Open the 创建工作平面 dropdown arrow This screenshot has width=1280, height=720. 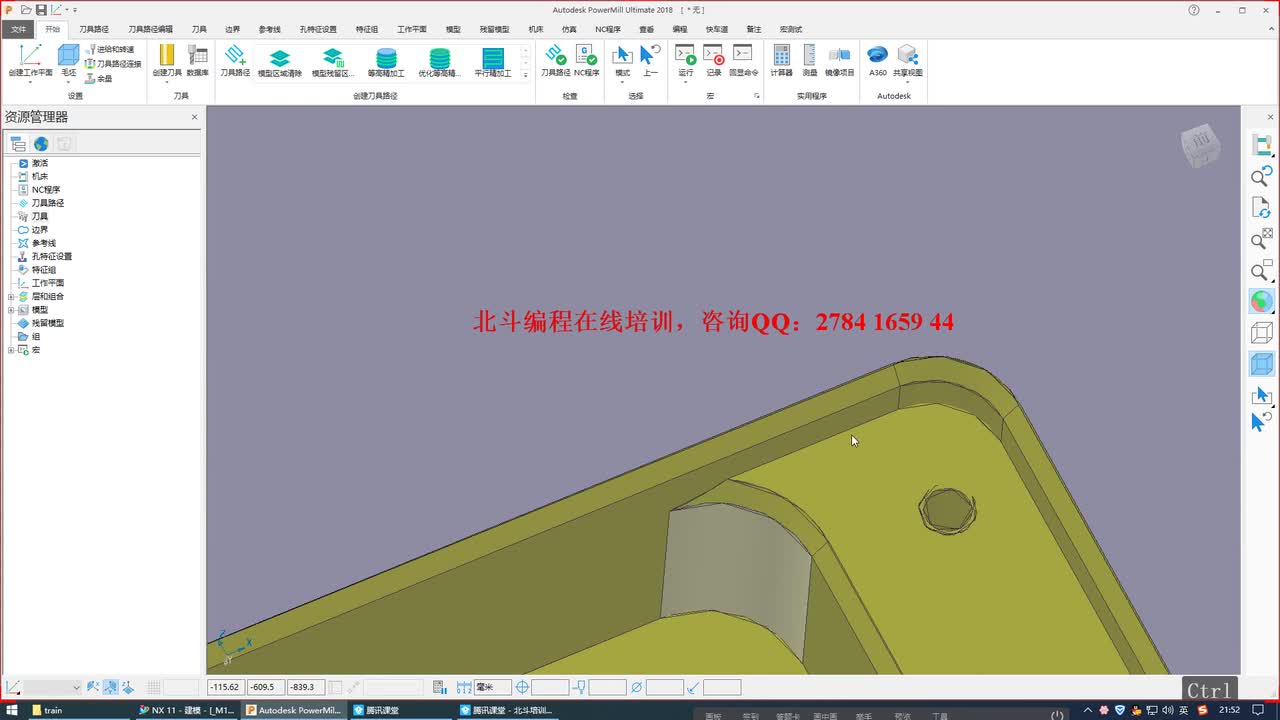pyautogui.click(x=30, y=82)
